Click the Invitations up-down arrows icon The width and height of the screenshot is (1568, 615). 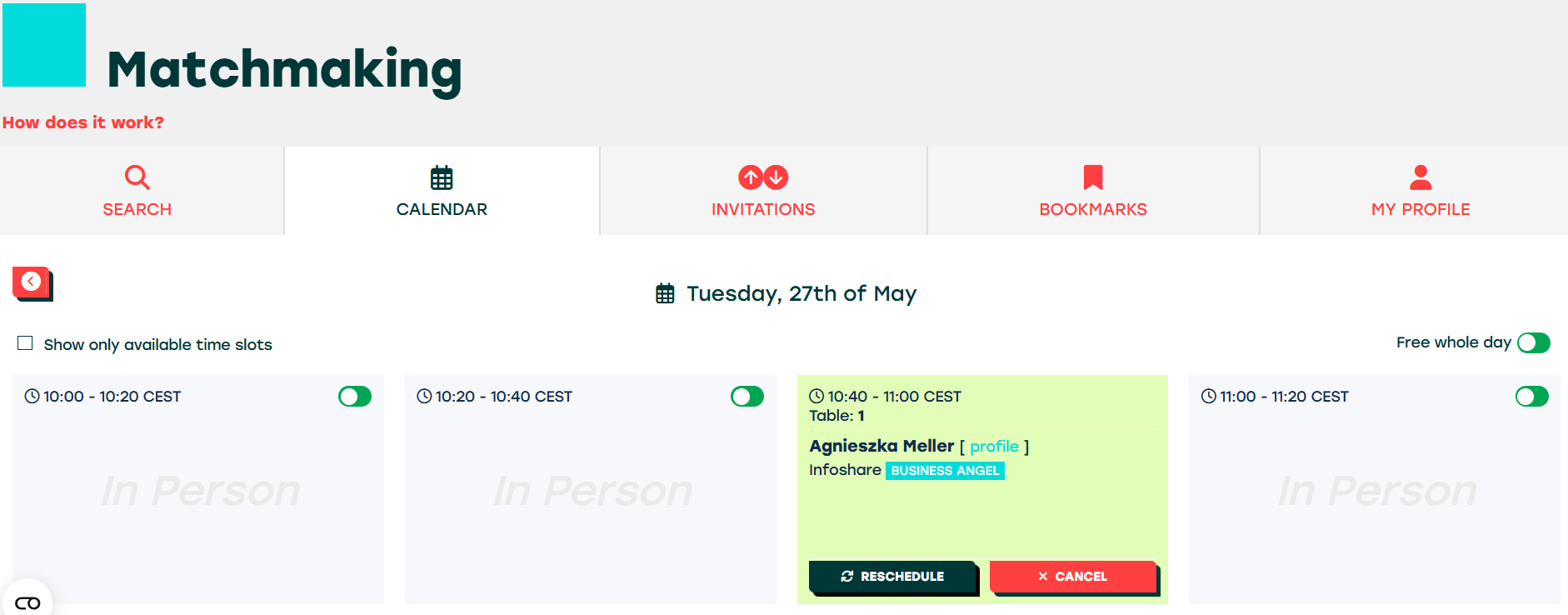763,177
